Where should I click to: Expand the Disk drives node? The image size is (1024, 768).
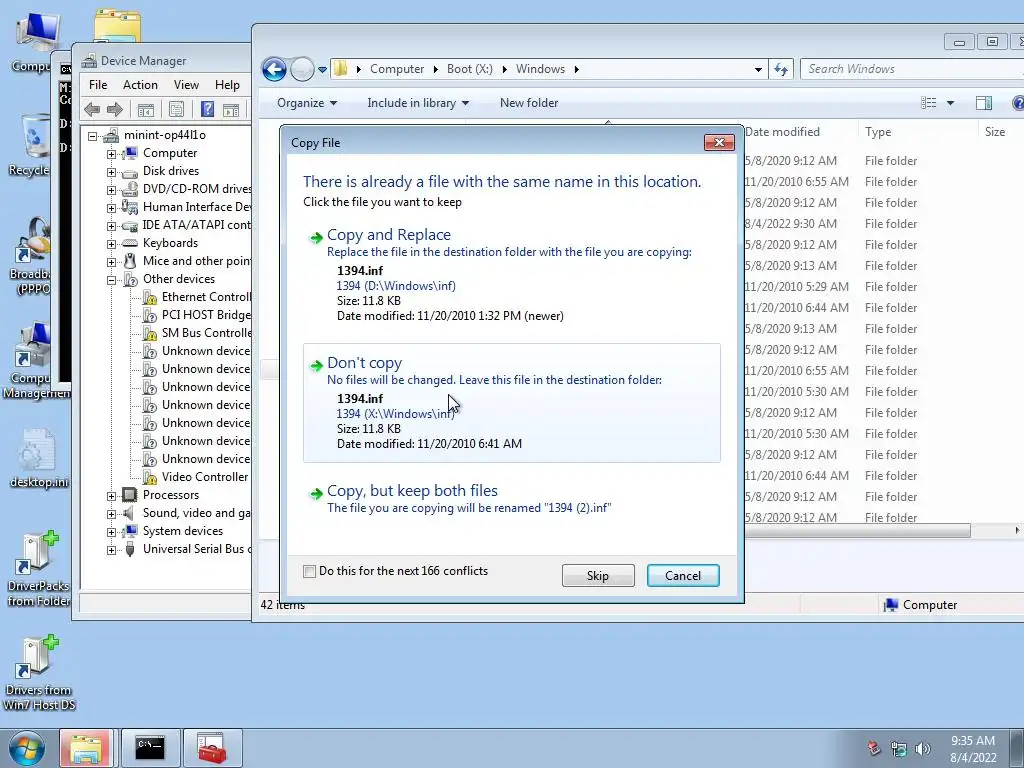click(112, 172)
